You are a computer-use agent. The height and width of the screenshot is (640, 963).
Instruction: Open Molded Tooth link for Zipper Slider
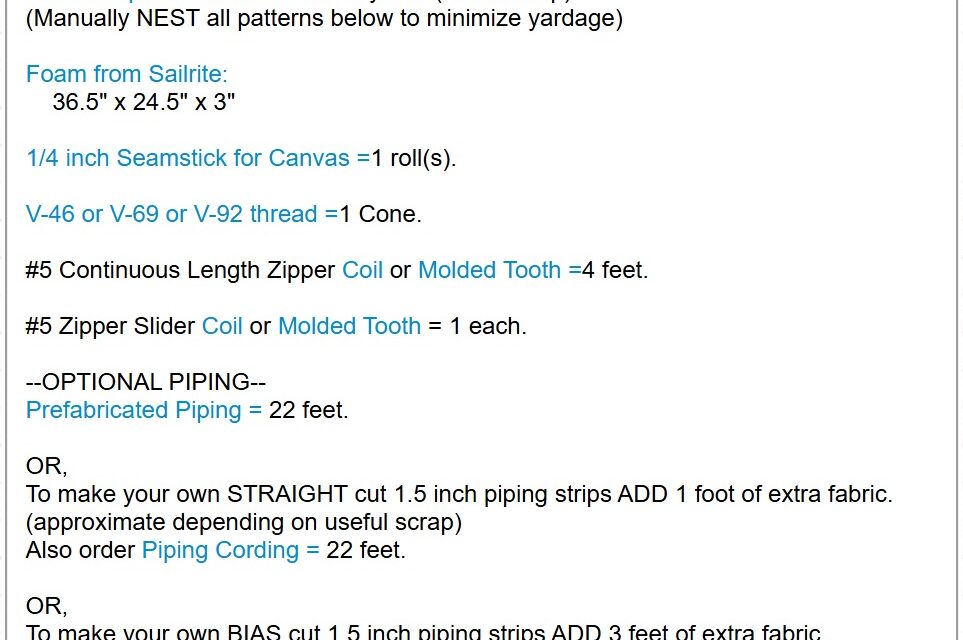pyautogui.click(x=349, y=326)
